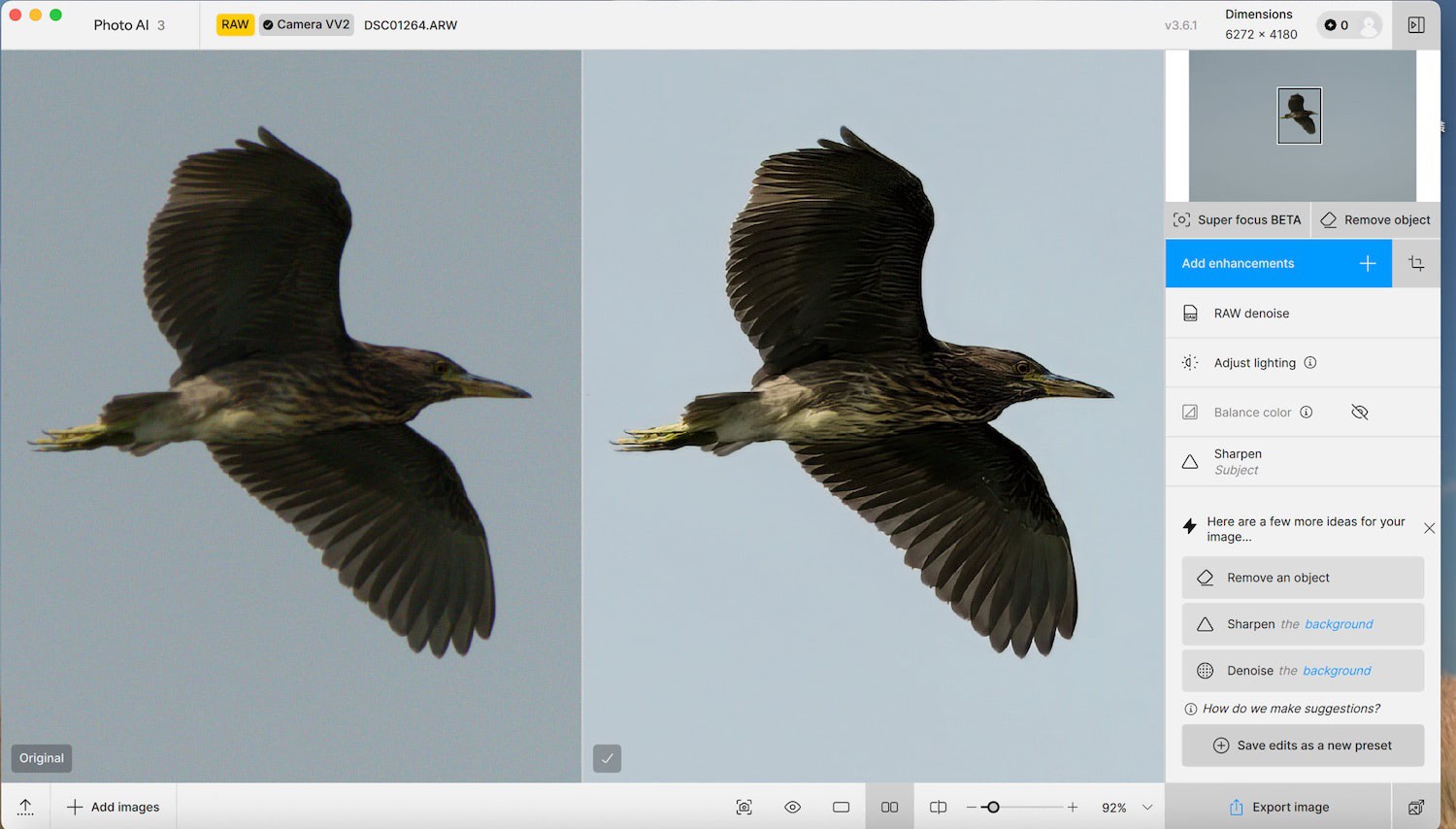
Task: Dismiss the ideas suggestions with the X
Action: [1429, 528]
